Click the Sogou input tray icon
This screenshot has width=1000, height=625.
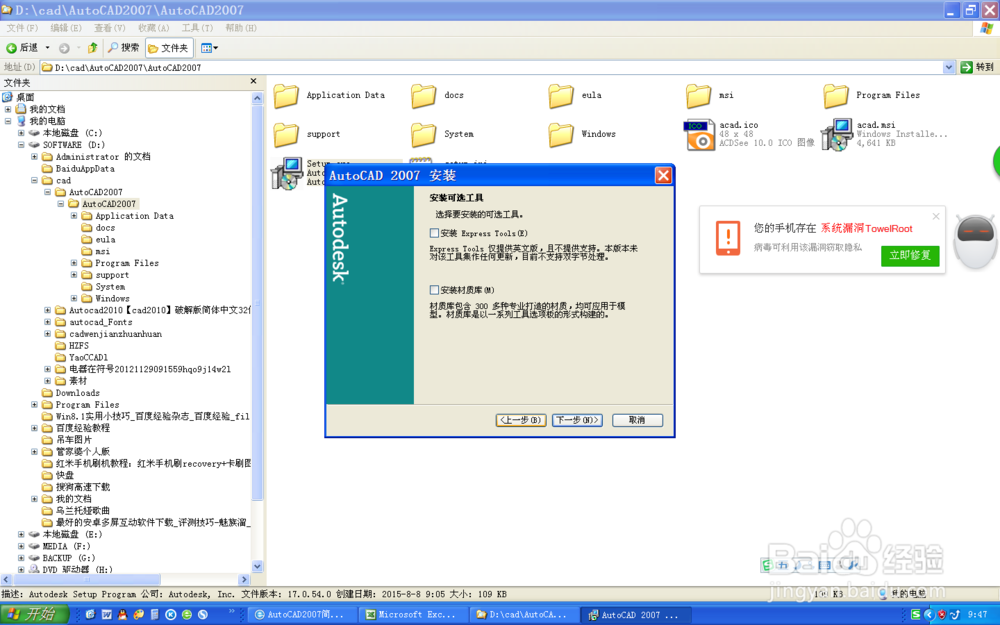click(916, 615)
